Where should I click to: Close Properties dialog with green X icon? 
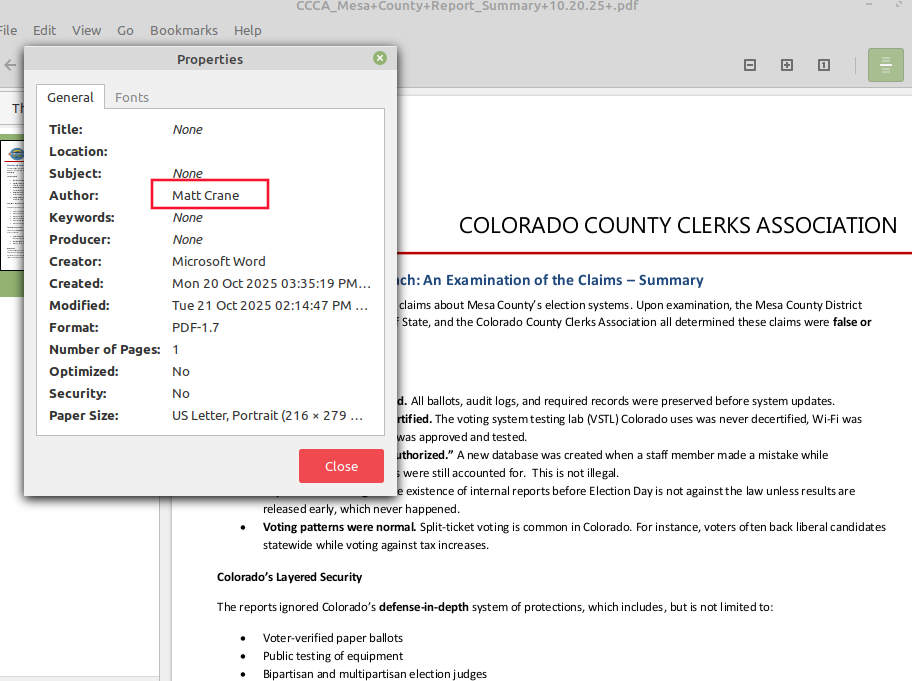[380, 59]
